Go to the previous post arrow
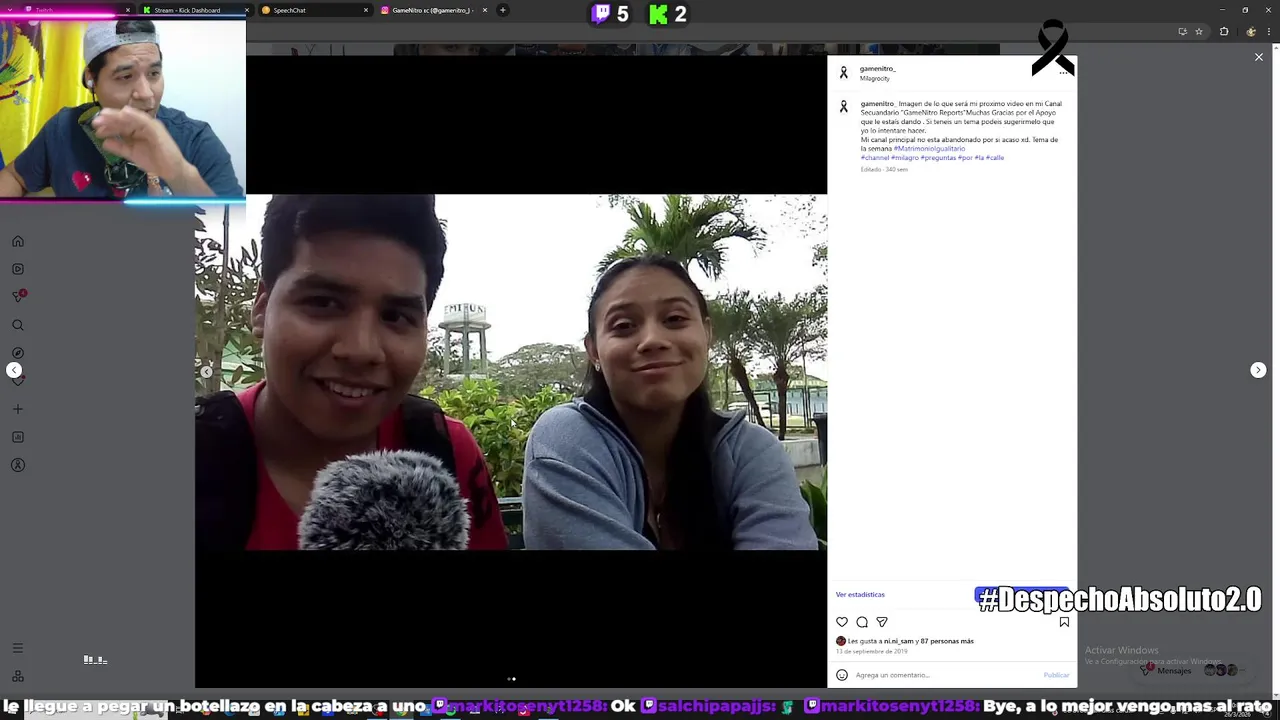 (x=14, y=370)
